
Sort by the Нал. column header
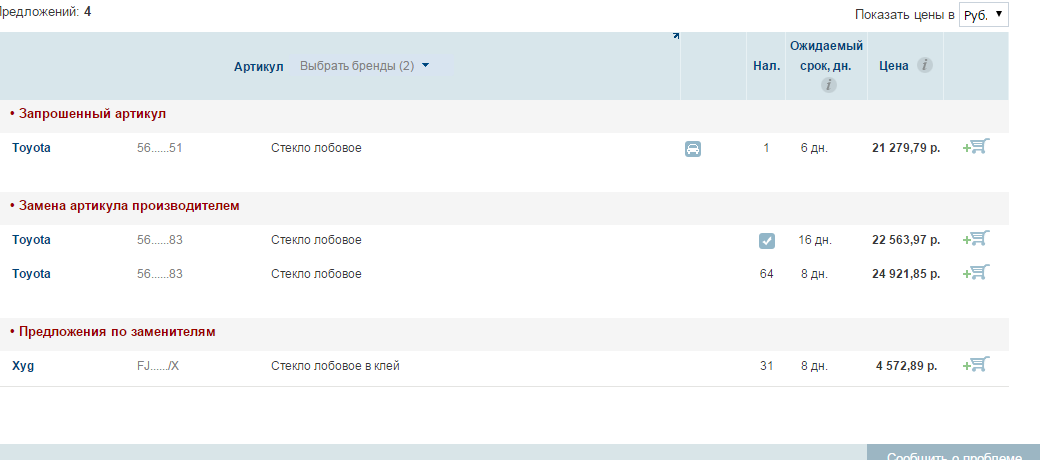click(x=766, y=66)
